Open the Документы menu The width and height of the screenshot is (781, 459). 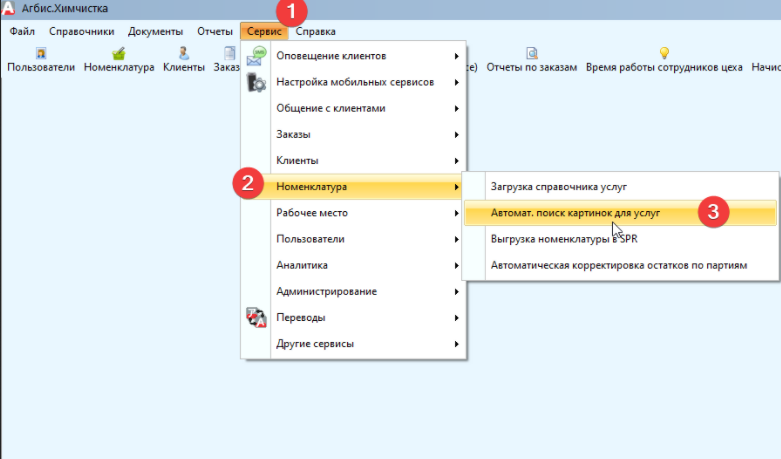155,31
